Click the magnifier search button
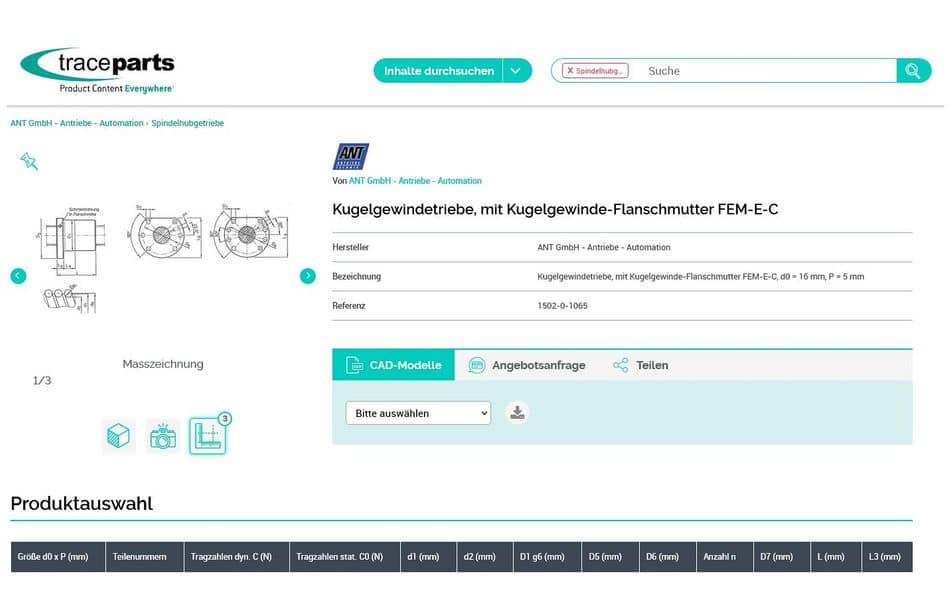This screenshot has width=950, height=610. pyautogui.click(x=913, y=71)
